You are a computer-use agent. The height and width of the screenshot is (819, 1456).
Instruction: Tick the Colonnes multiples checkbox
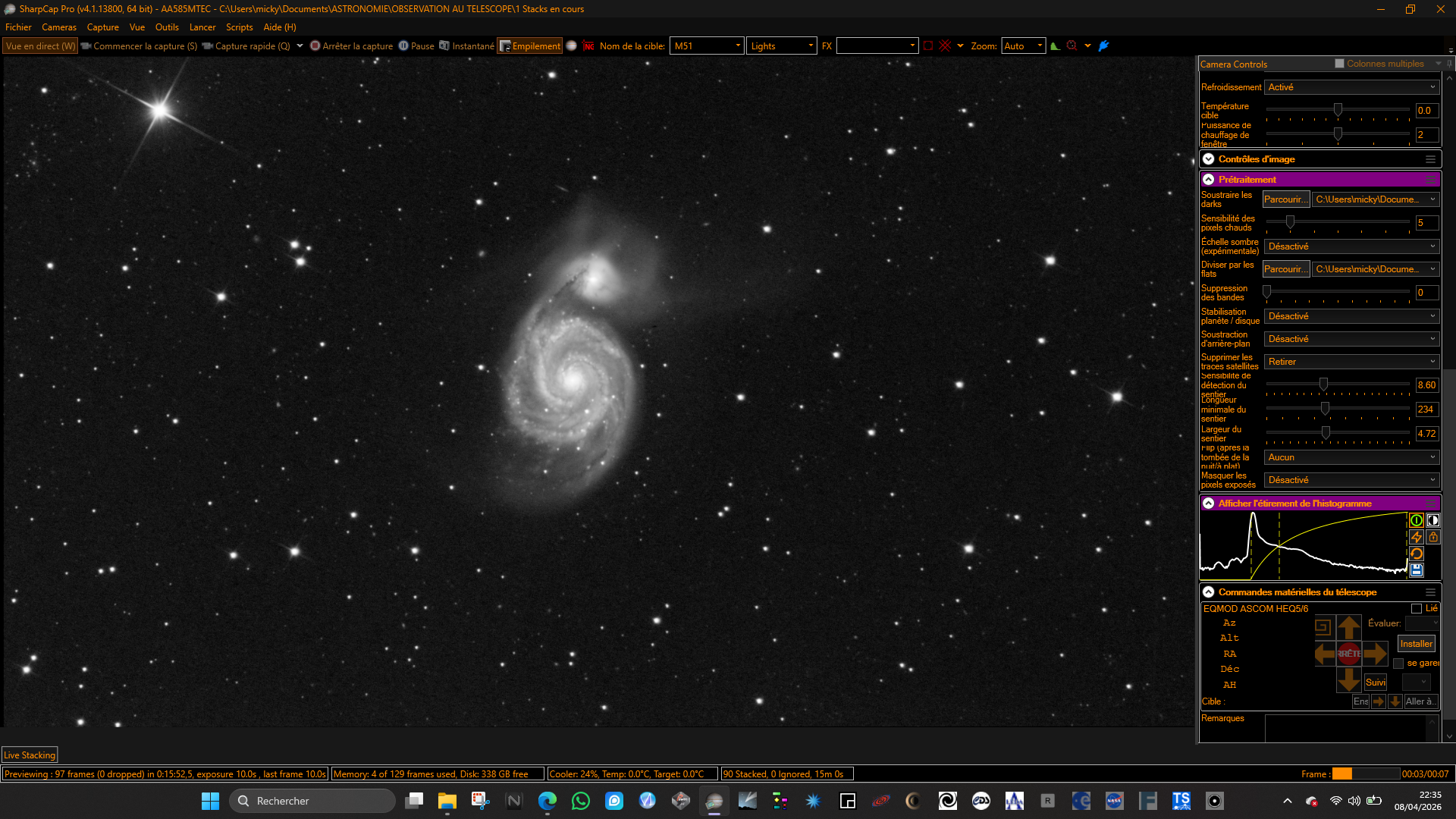coord(1339,64)
